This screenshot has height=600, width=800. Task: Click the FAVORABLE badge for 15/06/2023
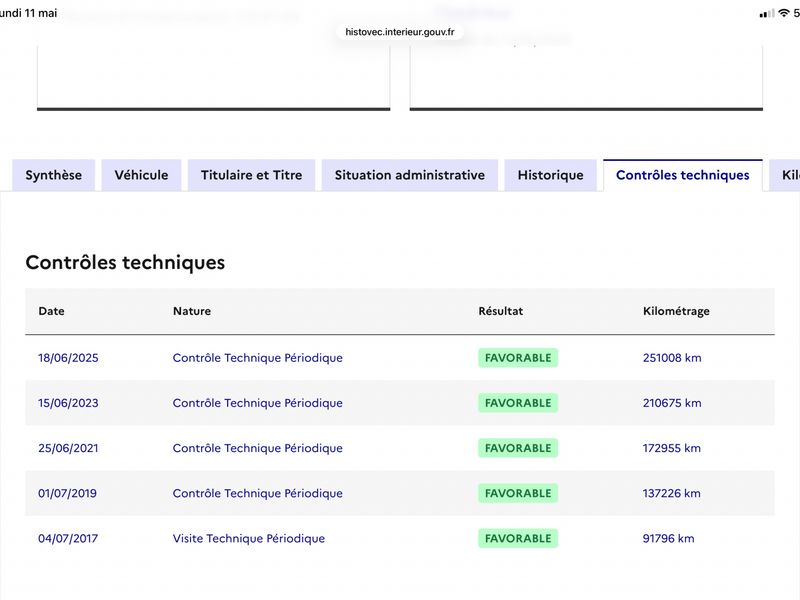518,403
